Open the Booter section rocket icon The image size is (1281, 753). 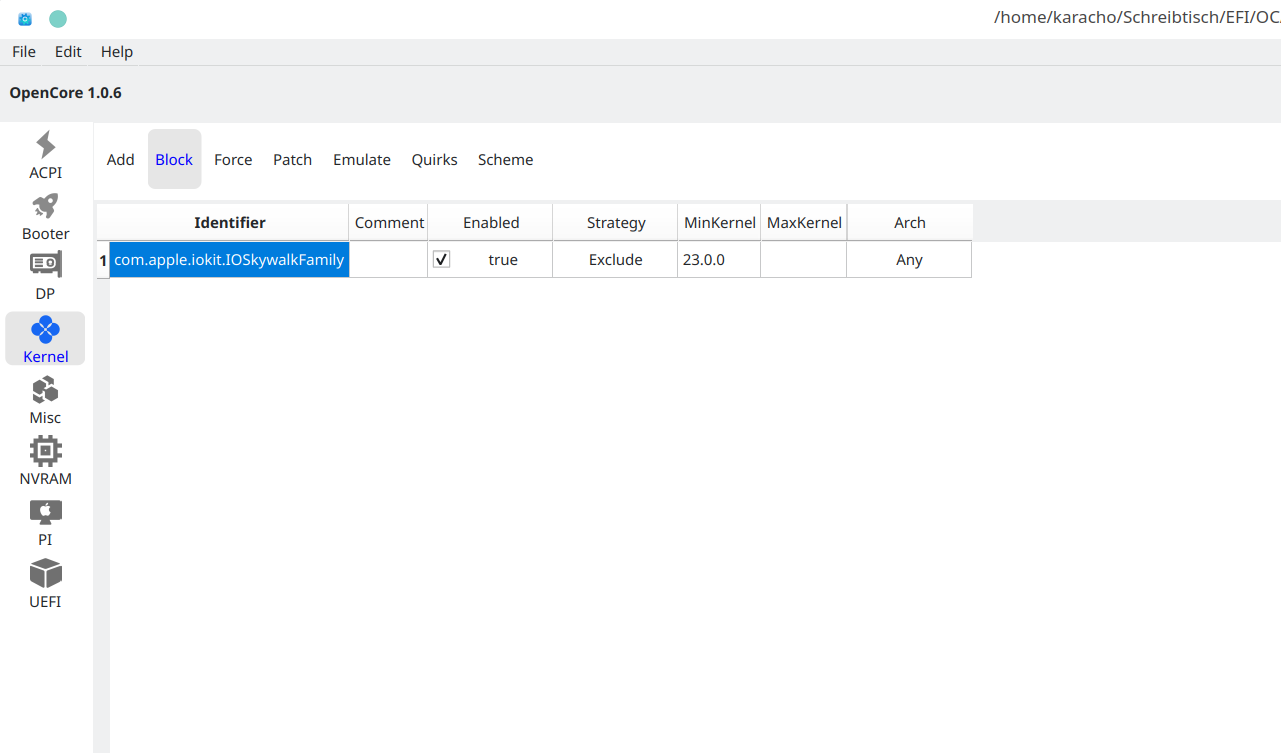(45, 206)
